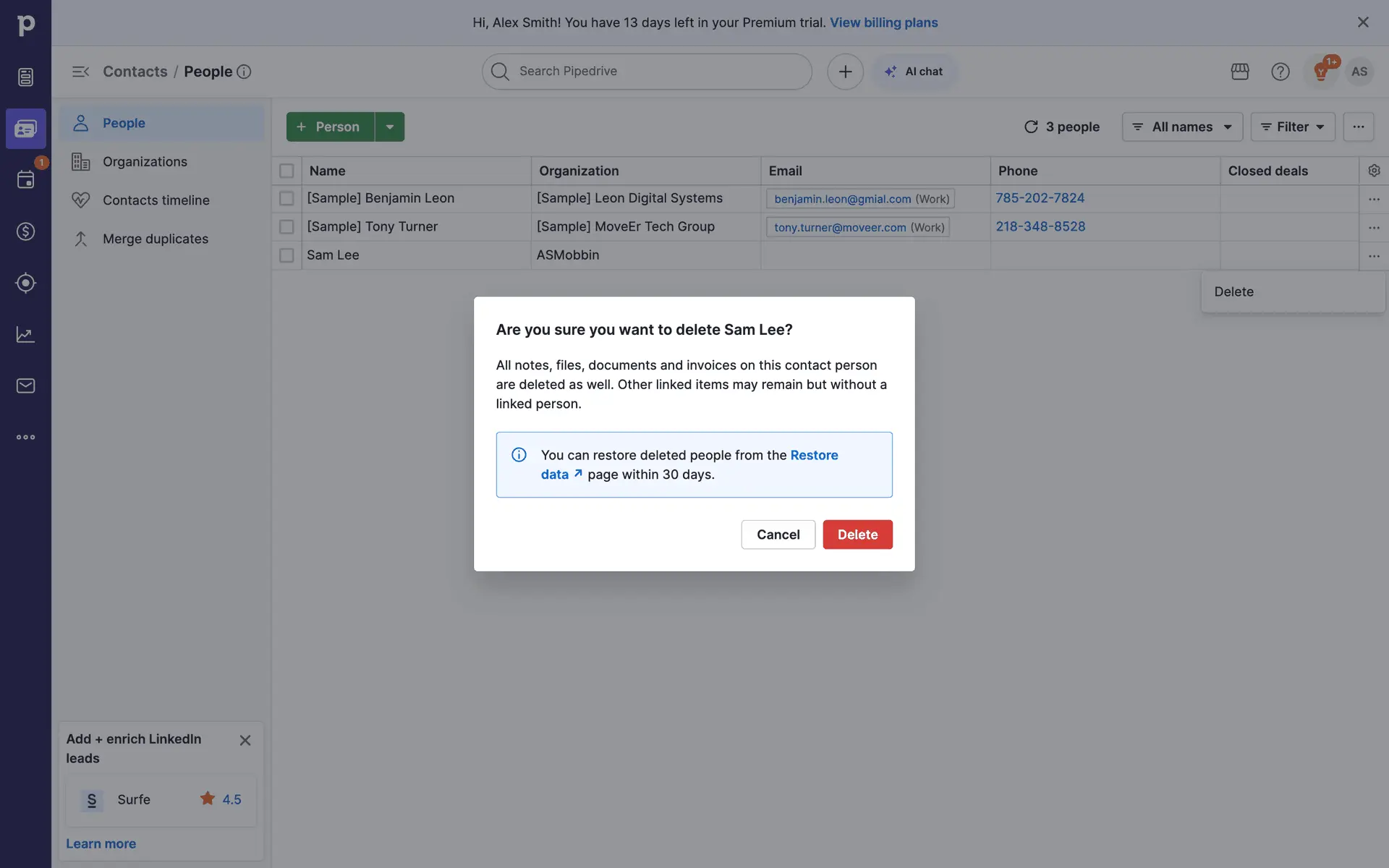Toggle the select-all header checkbox
The height and width of the screenshot is (868, 1389).
pyautogui.click(x=286, y=171)
